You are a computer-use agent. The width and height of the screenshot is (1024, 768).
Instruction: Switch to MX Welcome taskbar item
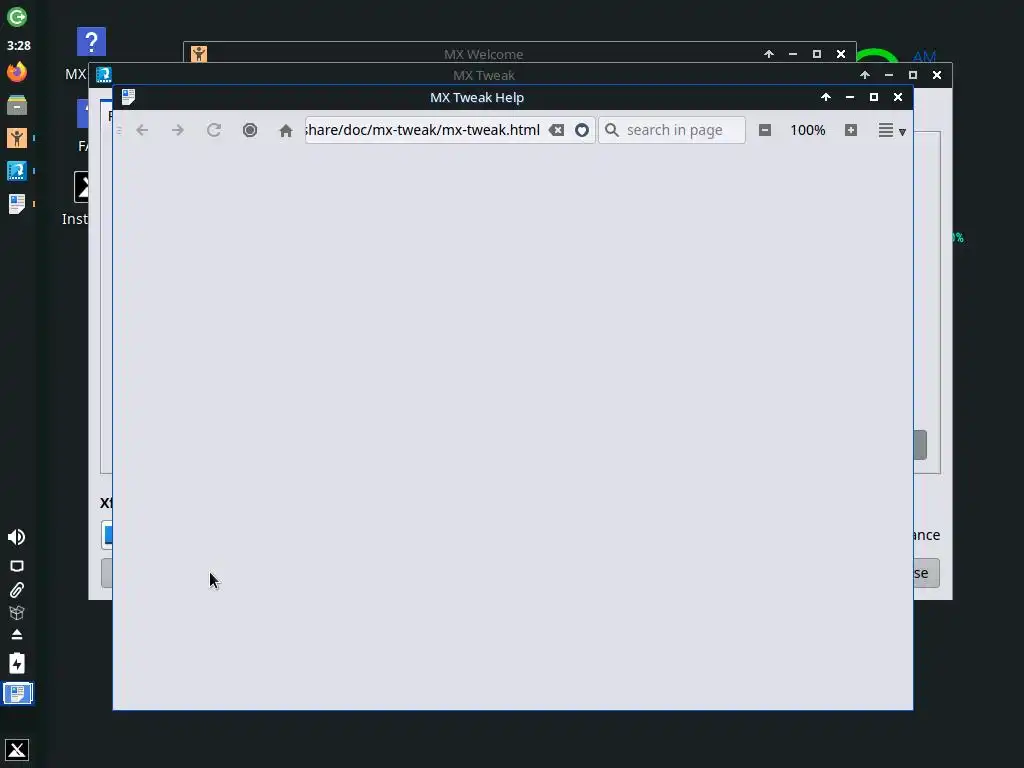click(17, 138)
